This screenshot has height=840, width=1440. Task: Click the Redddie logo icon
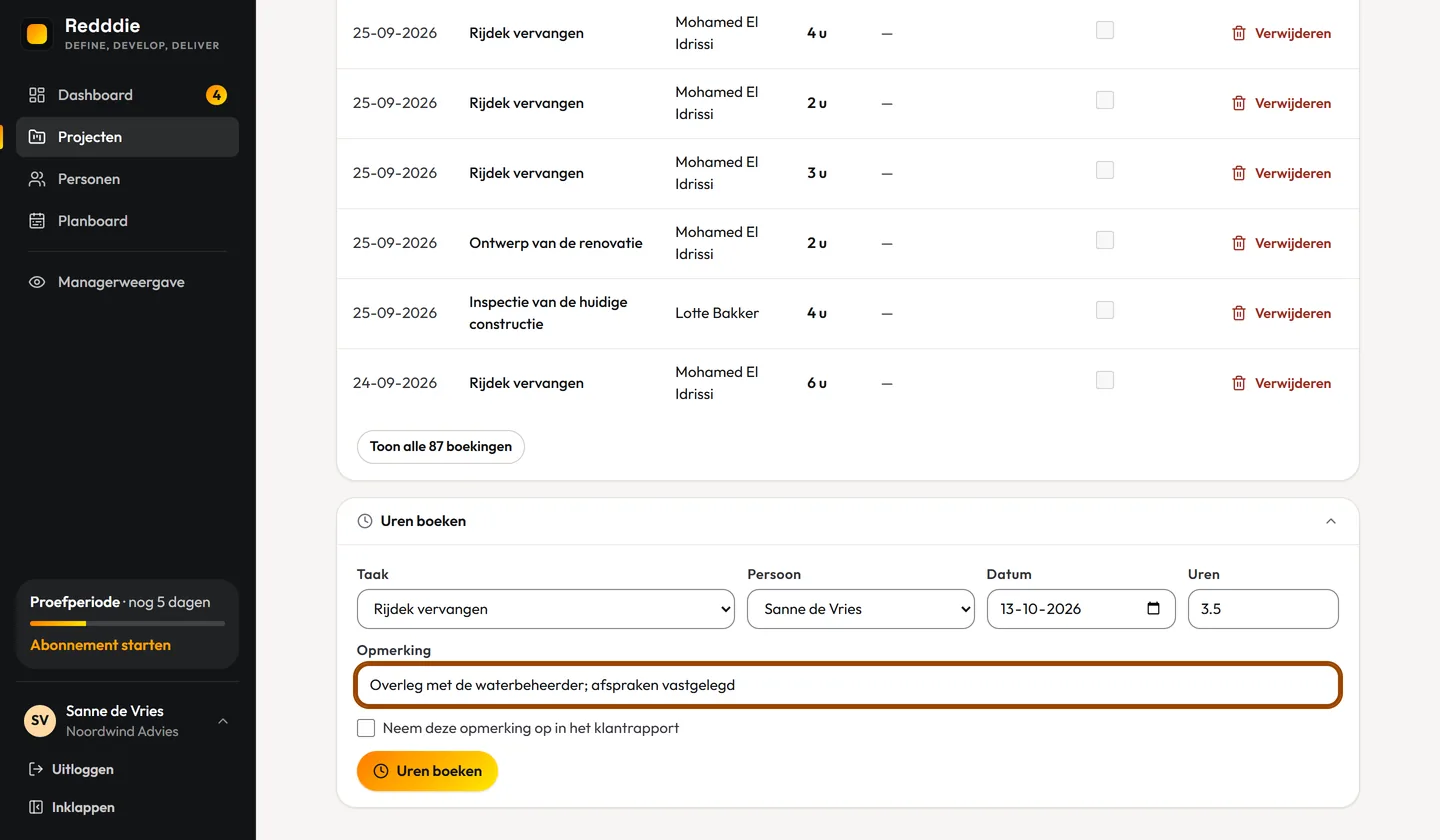(37, 34)
